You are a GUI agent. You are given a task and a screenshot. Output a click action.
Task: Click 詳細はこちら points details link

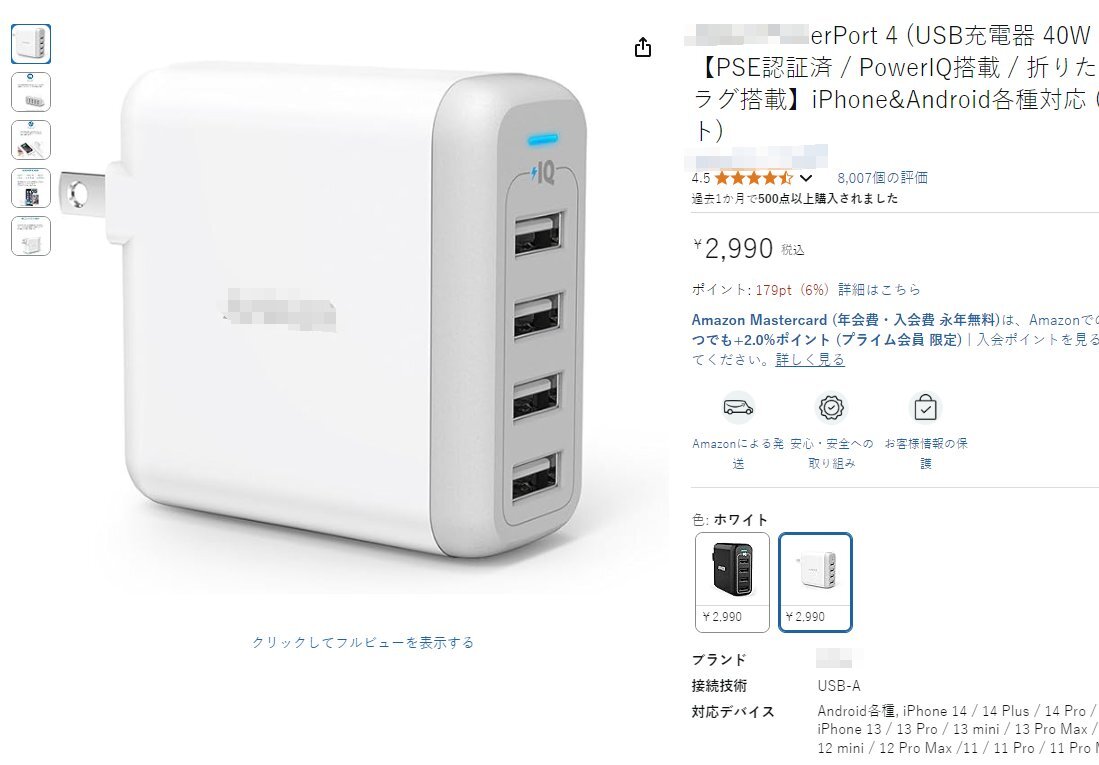point(880,290)
